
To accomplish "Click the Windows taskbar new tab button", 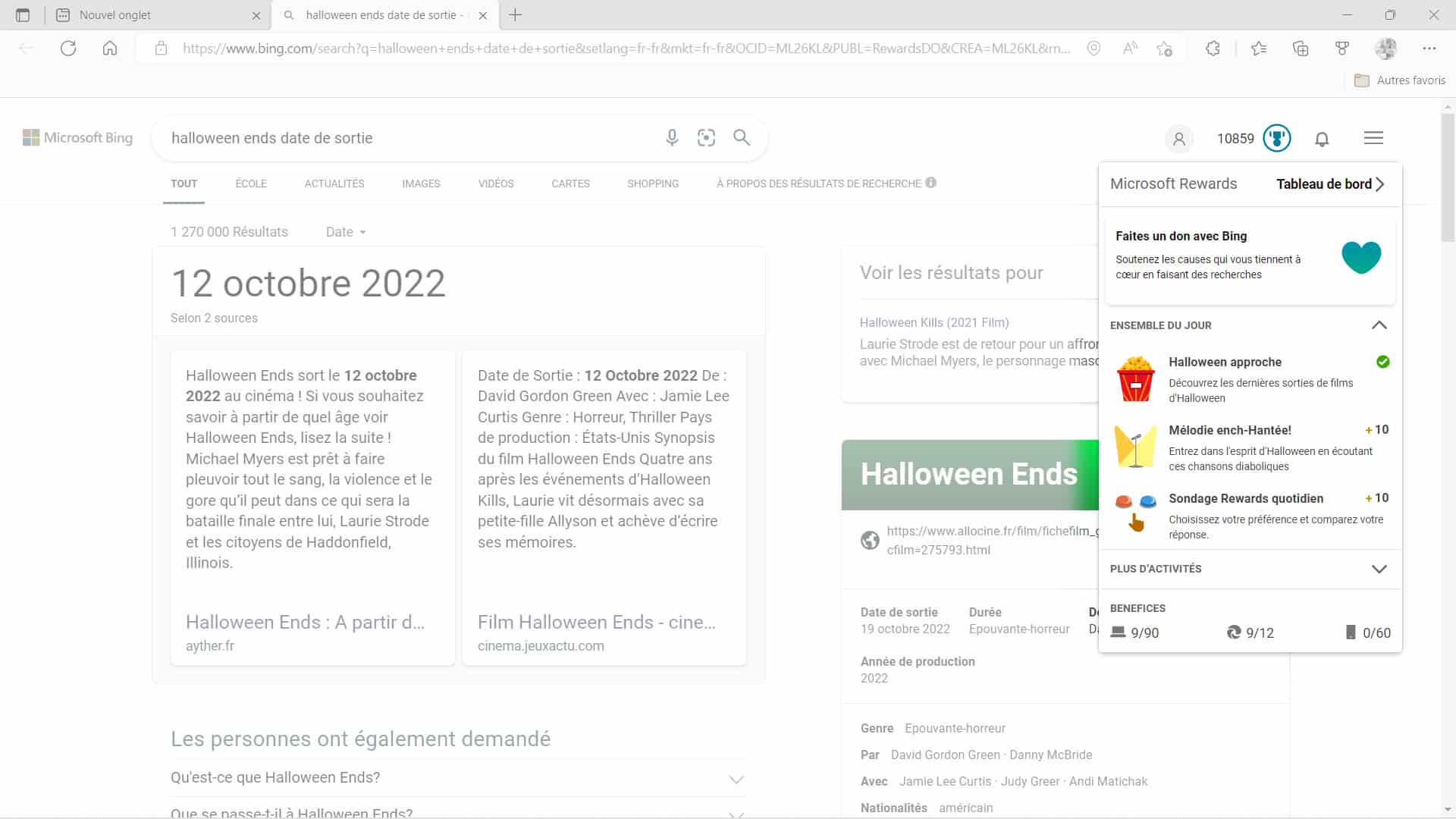I will (x=515, y=15).
